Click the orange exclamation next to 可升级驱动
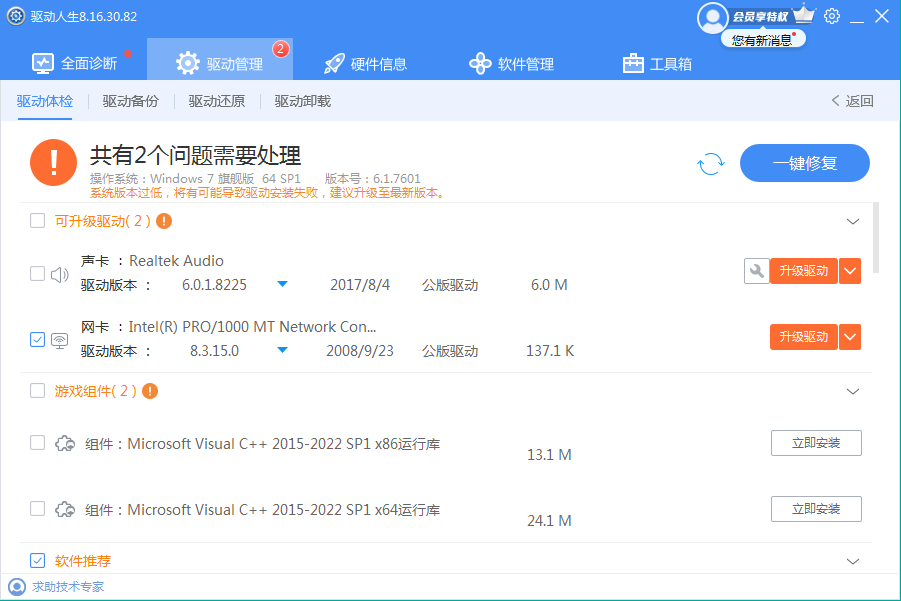Viewport: 901px width, 601px height. coord(164,221)
